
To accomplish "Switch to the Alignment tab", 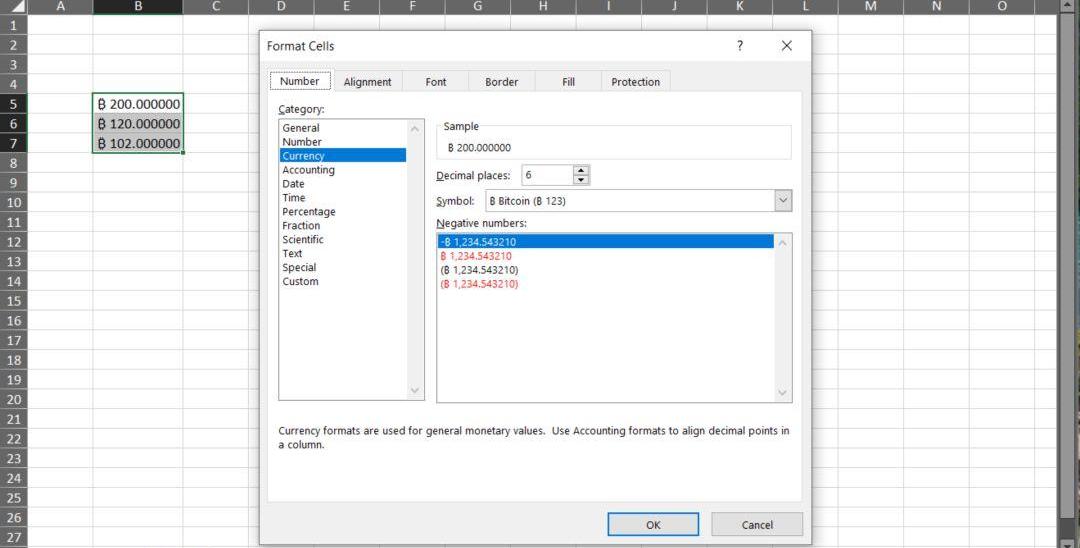I will 367,82.
